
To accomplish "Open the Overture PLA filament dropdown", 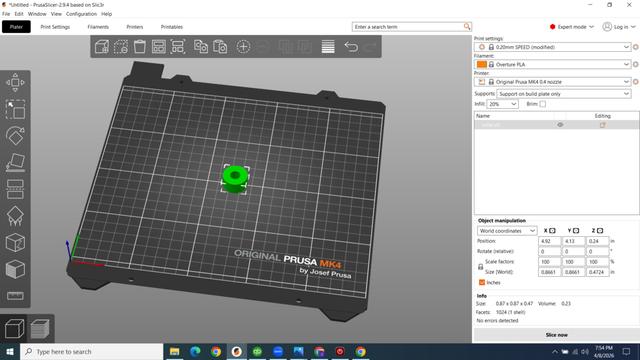I will [553, 64].
